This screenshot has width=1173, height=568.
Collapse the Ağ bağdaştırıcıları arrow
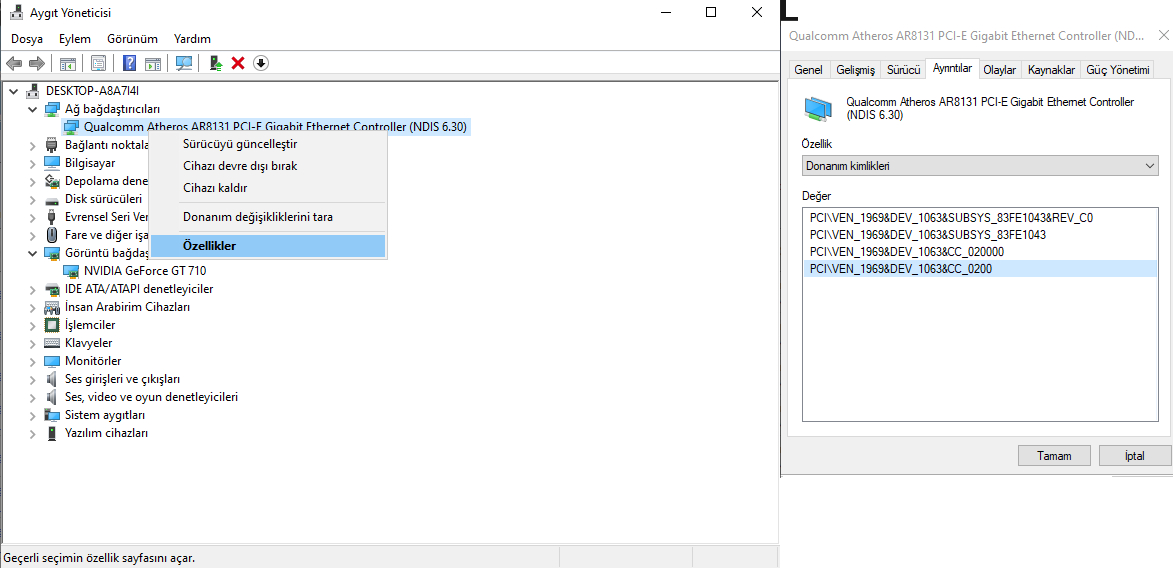(x=32, y=109)
